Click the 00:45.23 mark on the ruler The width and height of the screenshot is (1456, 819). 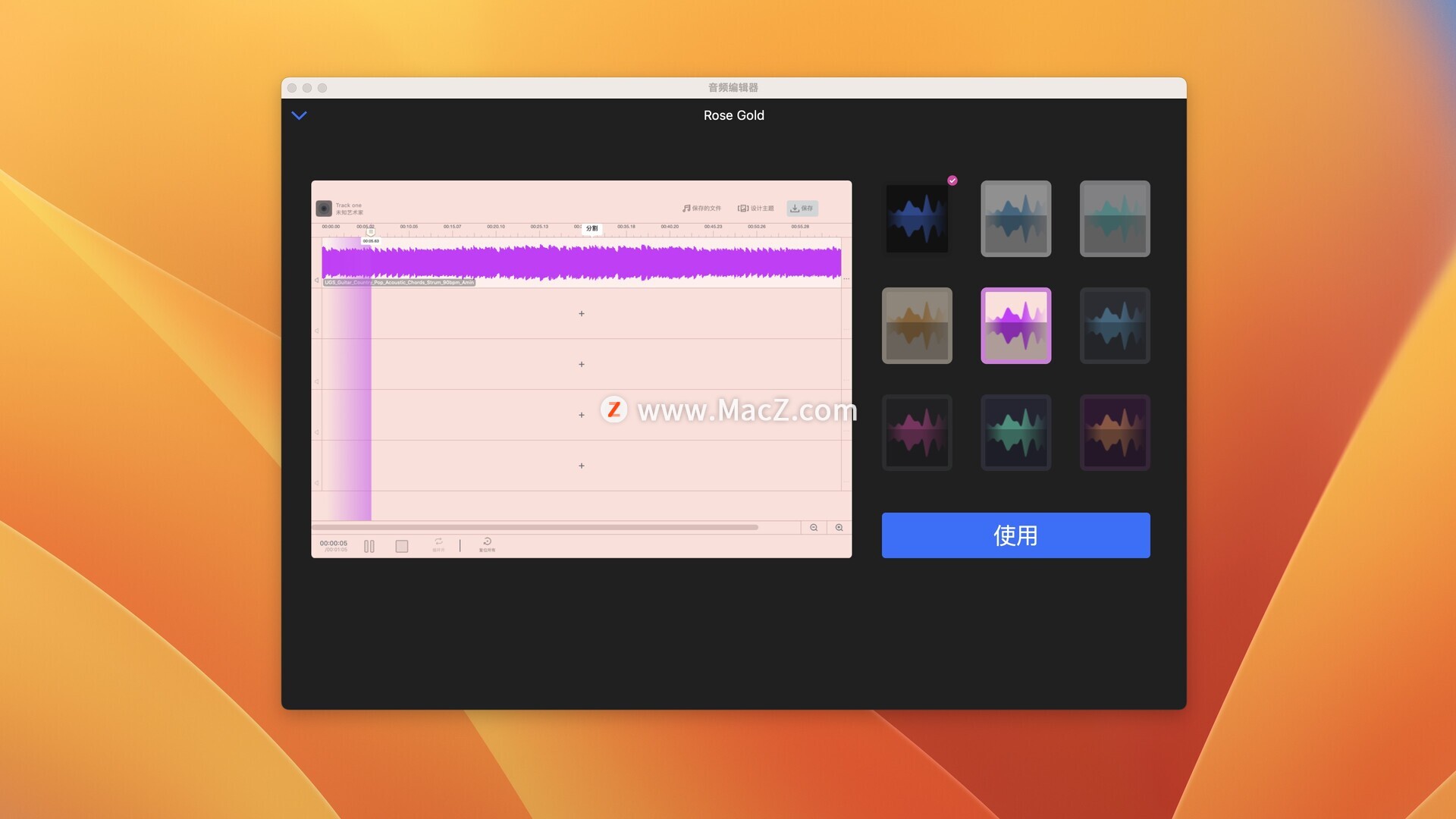coord(713,227)
